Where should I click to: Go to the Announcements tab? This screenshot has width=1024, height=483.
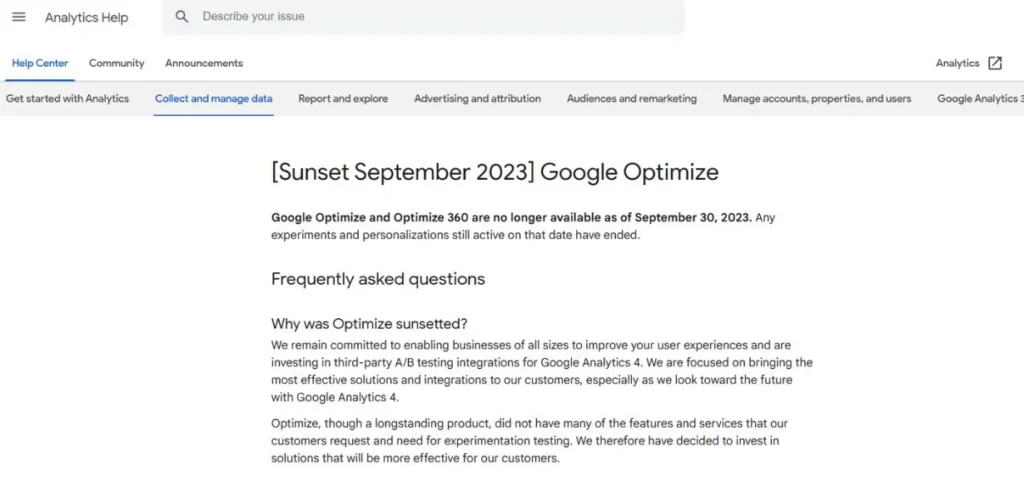(x=204, y=63)
